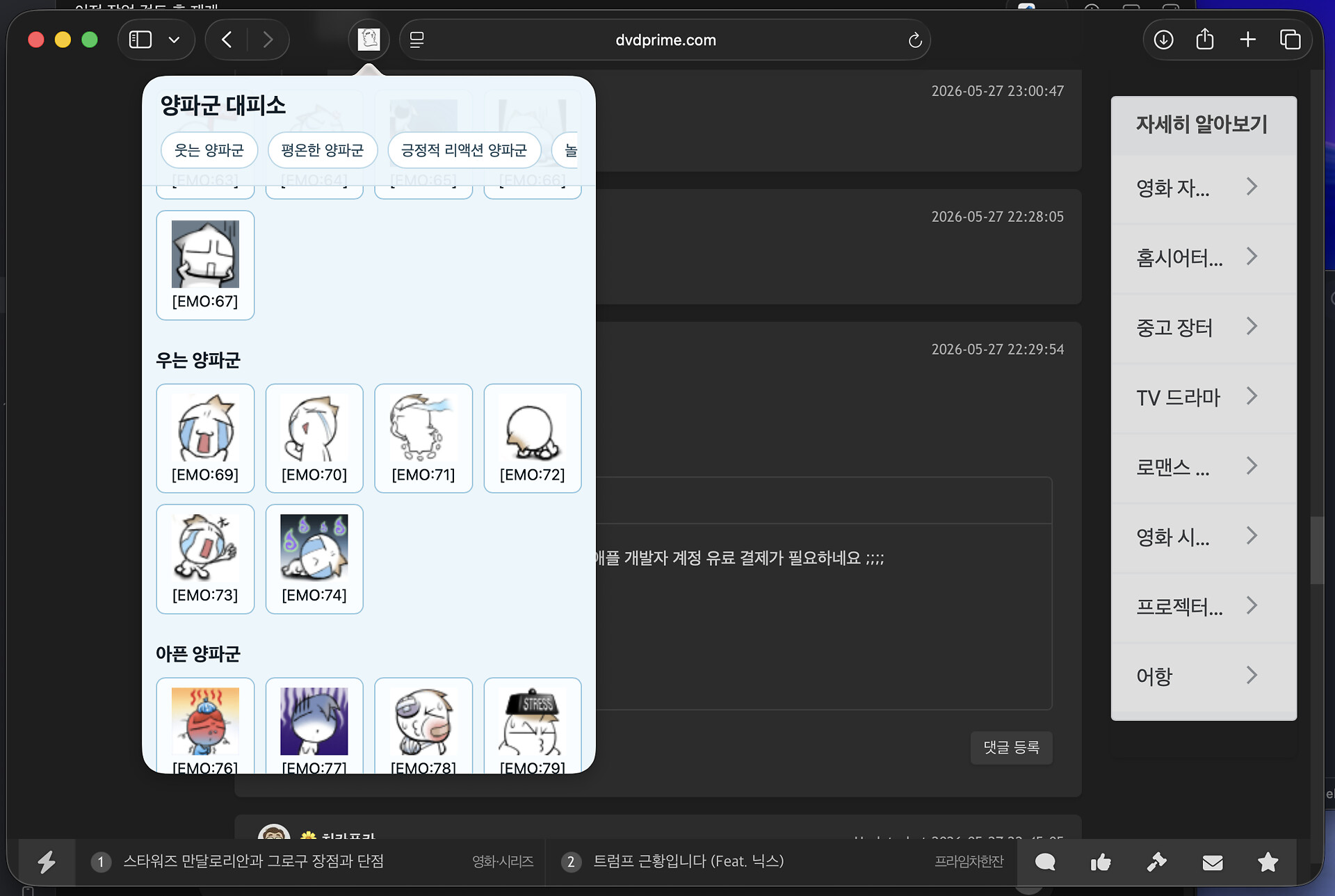Insert the feverish EMO:76 emoticon
Screen dimensions: 1335x896
205,726
